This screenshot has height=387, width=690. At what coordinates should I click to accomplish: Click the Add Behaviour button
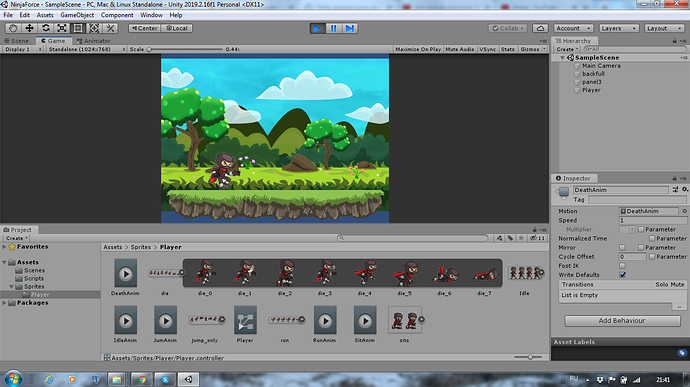[622, 321]
